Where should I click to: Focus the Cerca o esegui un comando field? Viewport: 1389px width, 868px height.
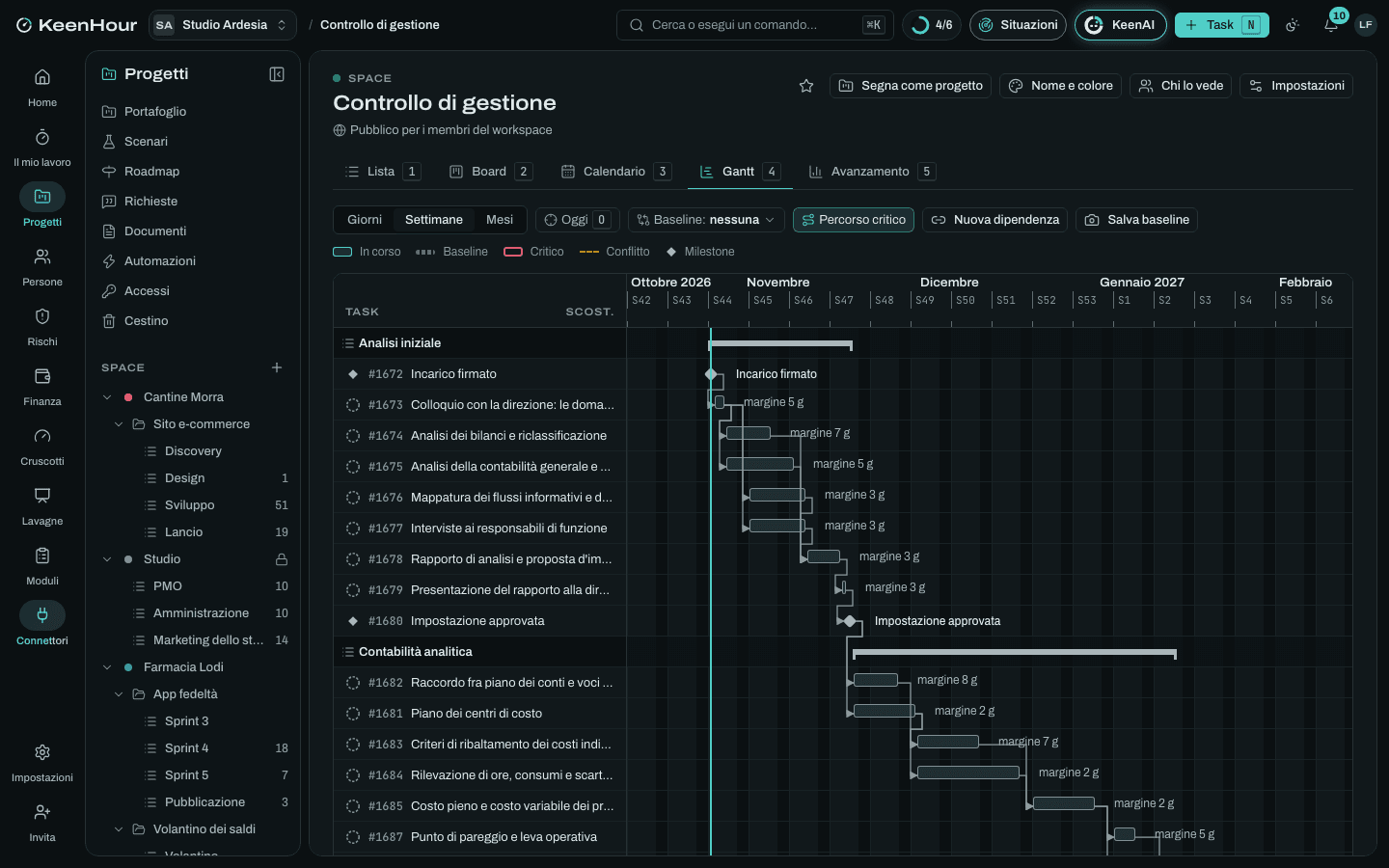pos(754,25)
